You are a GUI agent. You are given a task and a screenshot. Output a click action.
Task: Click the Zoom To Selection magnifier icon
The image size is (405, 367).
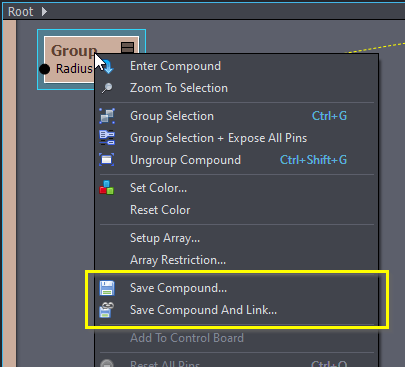107,88
